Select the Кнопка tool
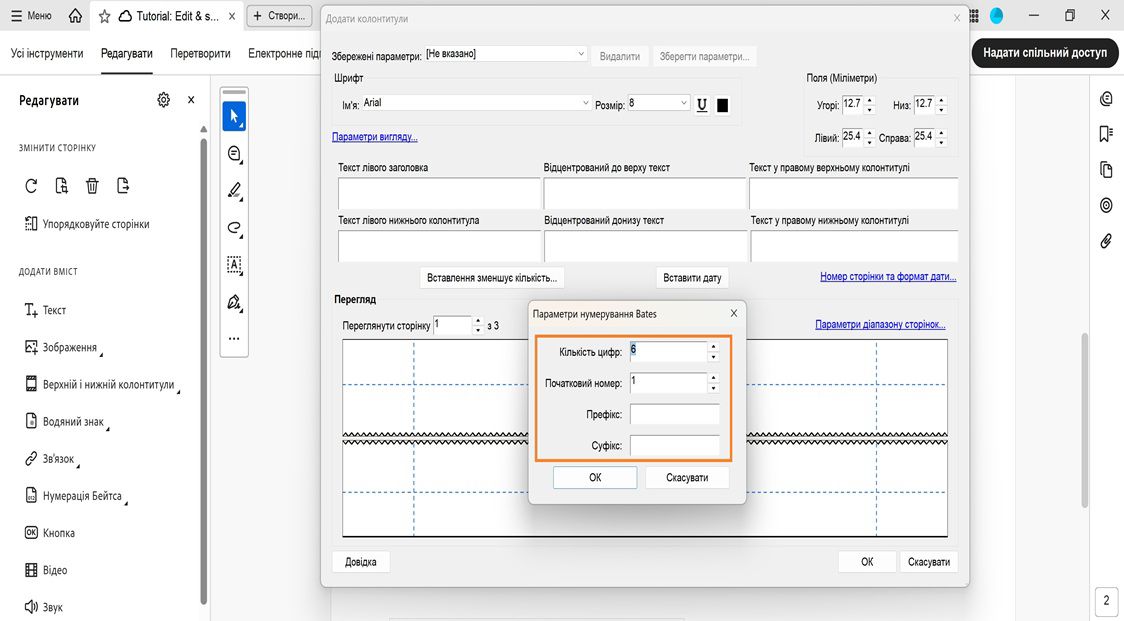1124x621 pixels. [49, 533]
